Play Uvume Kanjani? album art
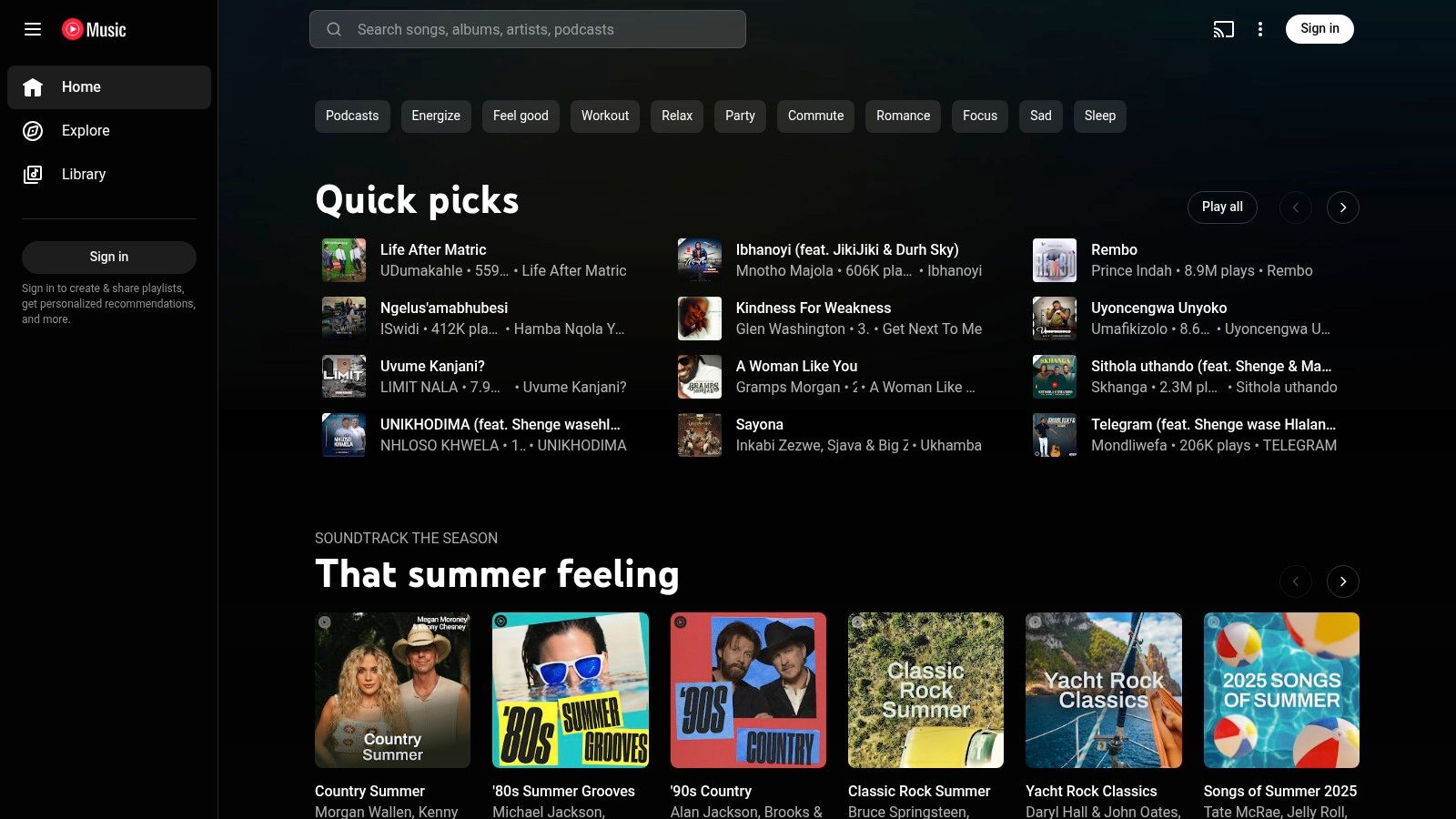 tap(344, 377)
